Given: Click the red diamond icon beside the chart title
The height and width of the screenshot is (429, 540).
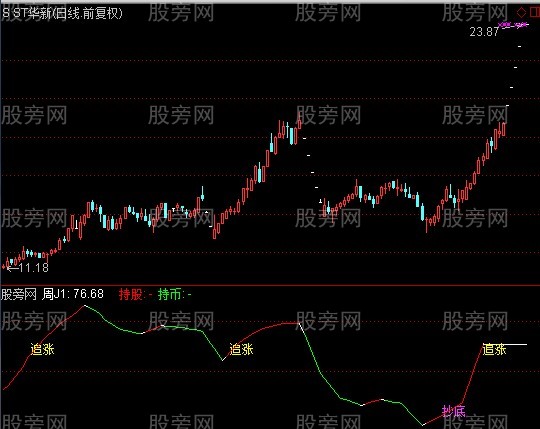Looking at the screenshot, I should pos(521,12).
